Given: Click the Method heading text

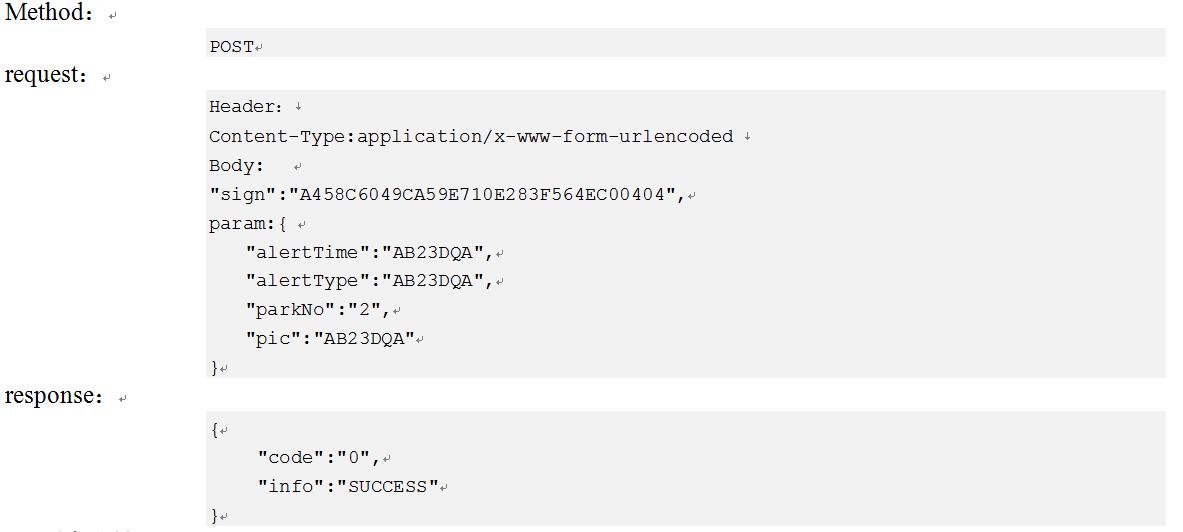Looking at the screenshot, I should click(x=48, y=14).
